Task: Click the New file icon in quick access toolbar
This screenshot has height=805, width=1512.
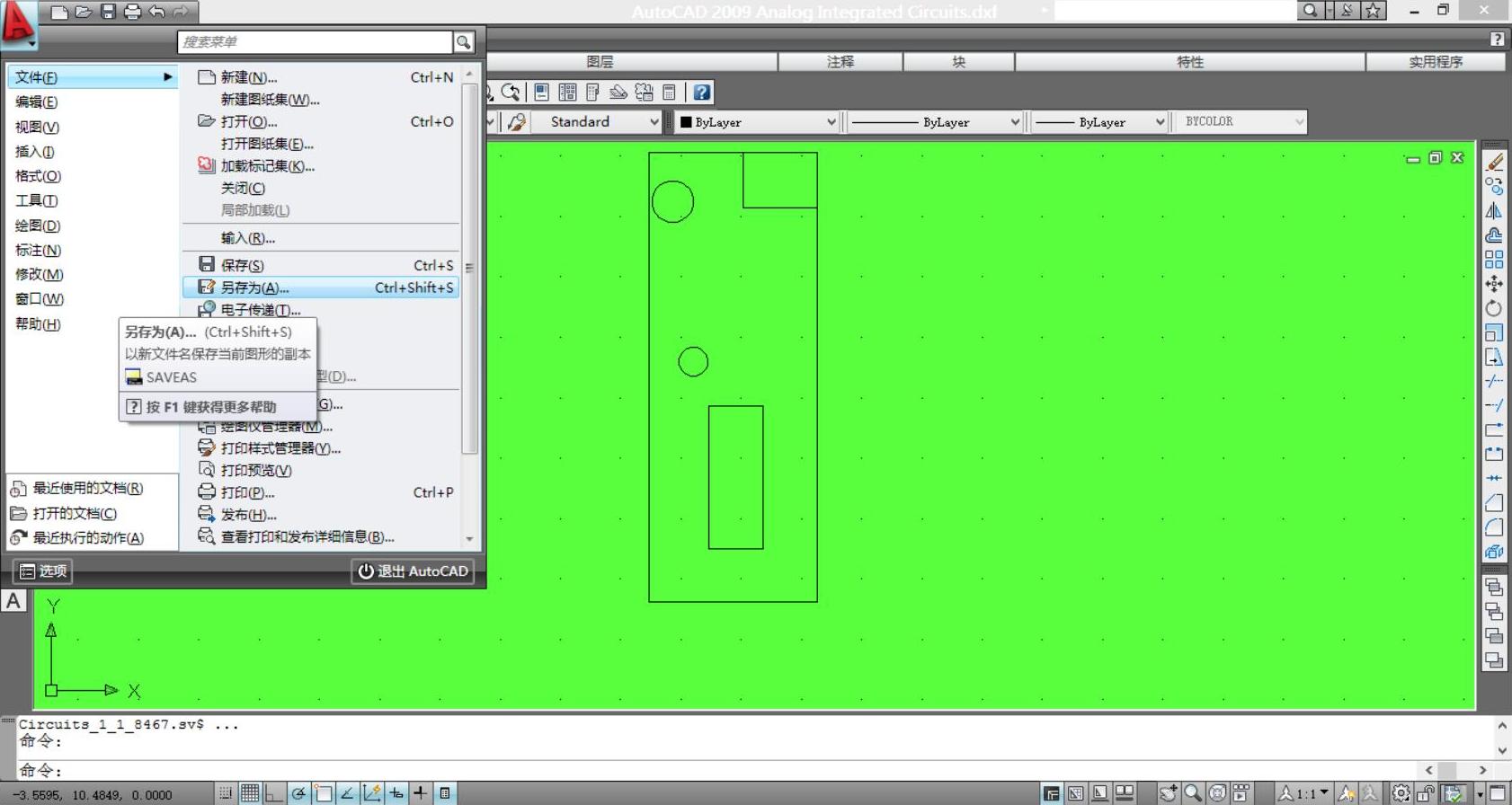Action: tap(59, 12)
